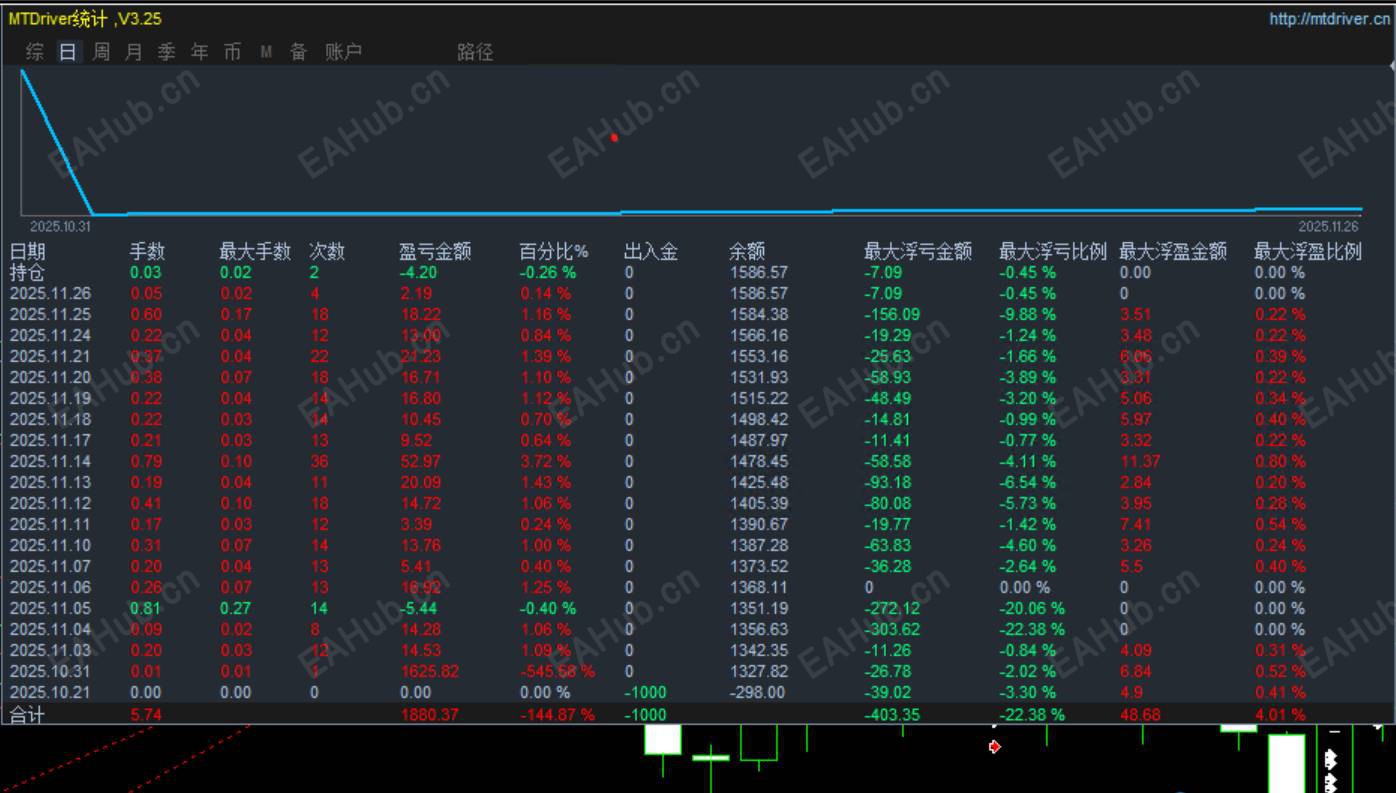
Task: Select the 2025.11.07 date cell
Action: click(x=50, y=566)
